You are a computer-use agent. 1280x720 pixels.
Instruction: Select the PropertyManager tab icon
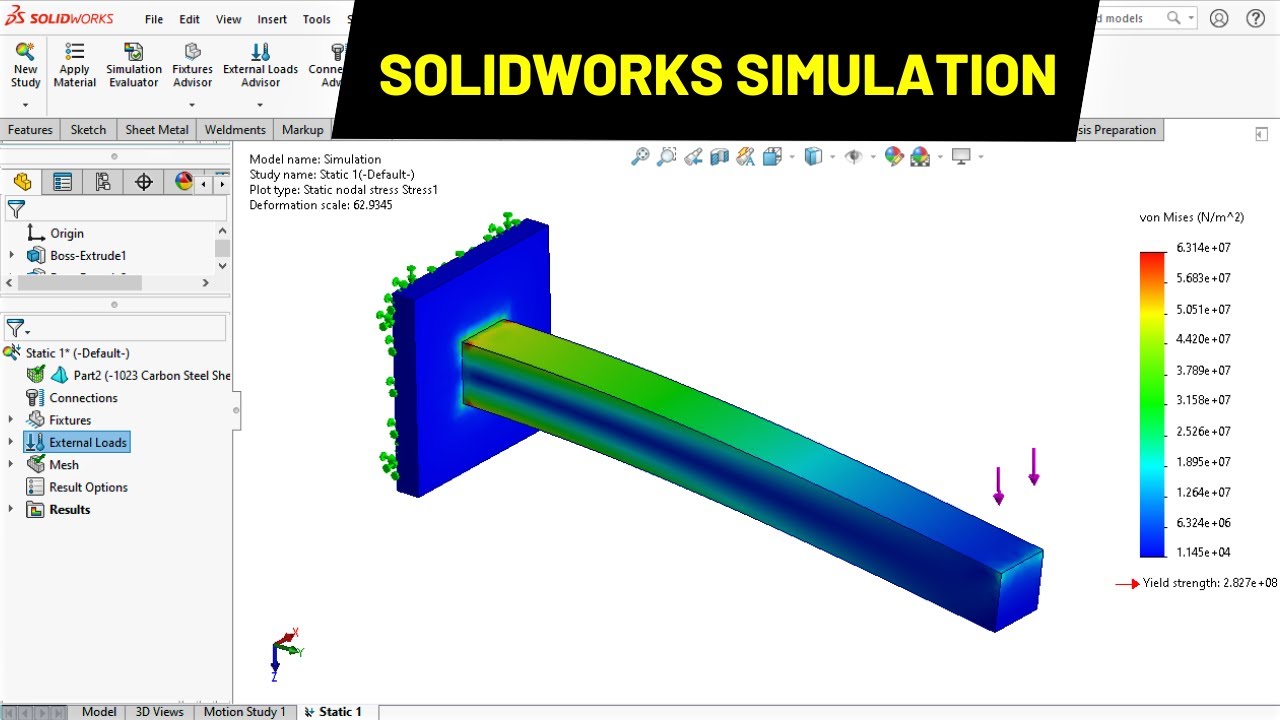[x=62, y=182]
